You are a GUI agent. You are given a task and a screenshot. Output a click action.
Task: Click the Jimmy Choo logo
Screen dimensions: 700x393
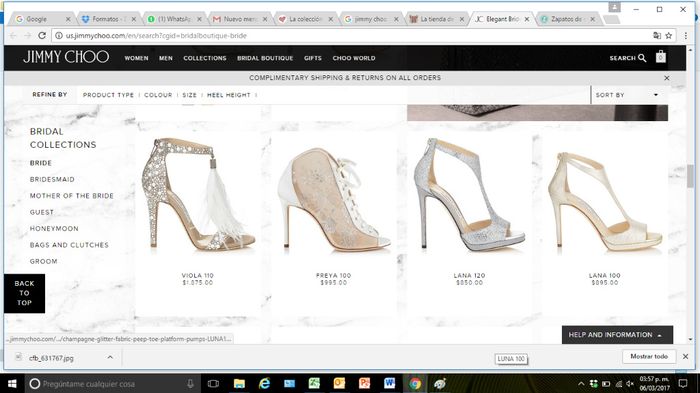[66, 57]
